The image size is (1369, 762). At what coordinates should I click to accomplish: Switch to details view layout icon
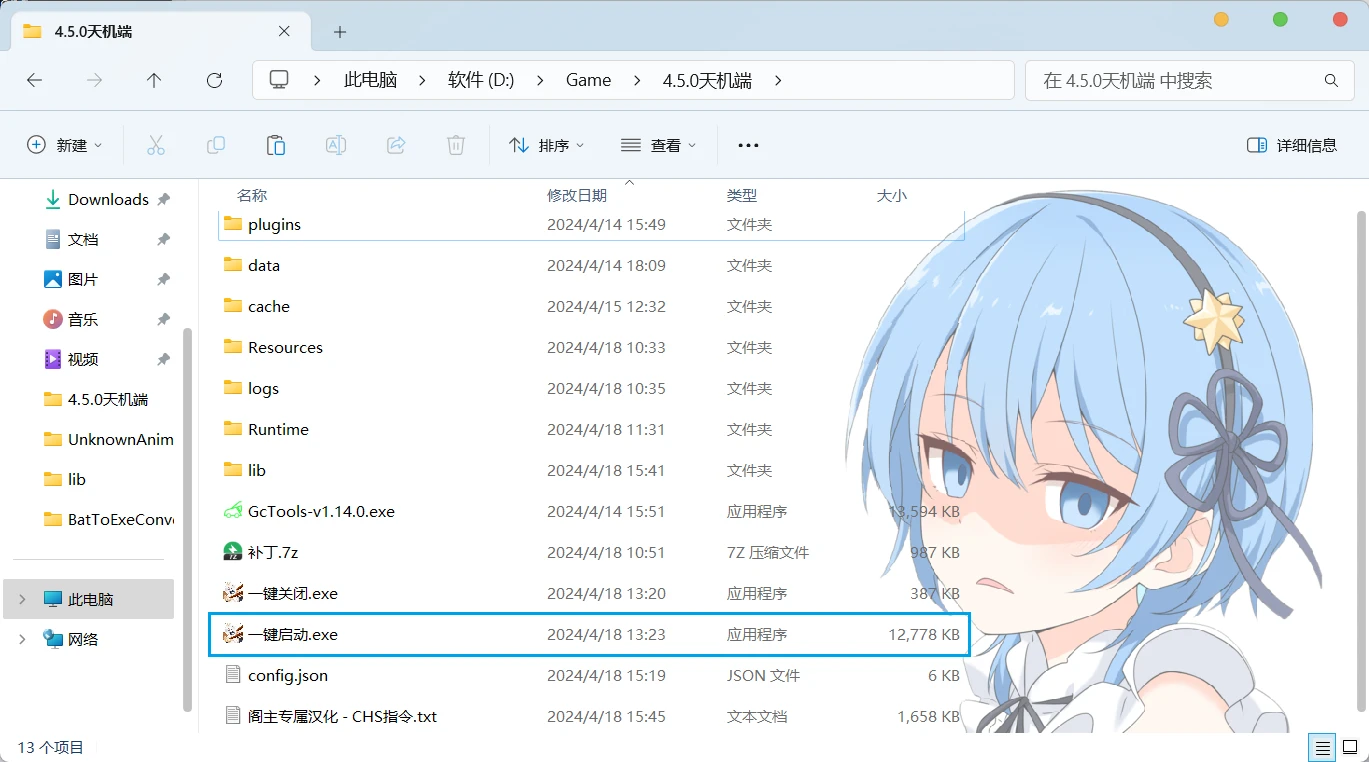point(1322,747)
